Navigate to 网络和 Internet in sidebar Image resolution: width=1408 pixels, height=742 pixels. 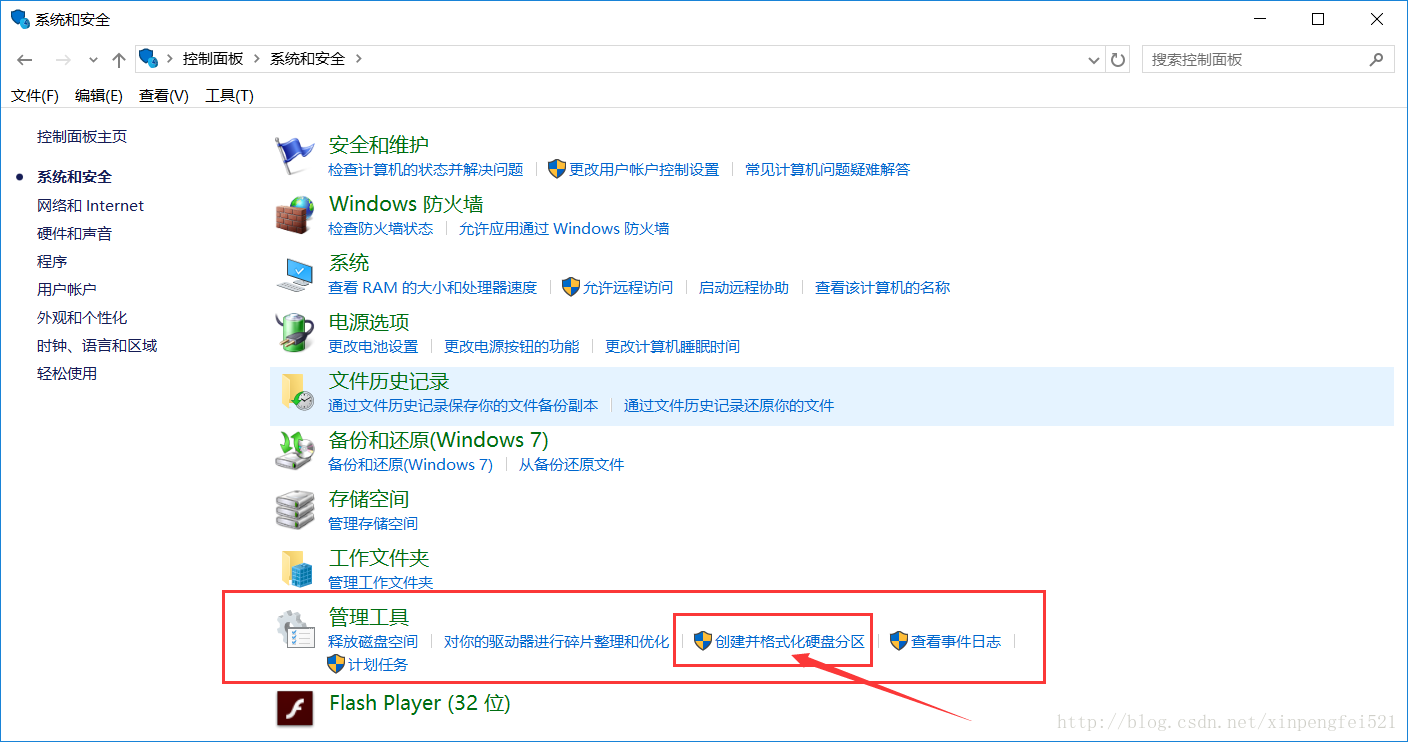pos(90,205)
